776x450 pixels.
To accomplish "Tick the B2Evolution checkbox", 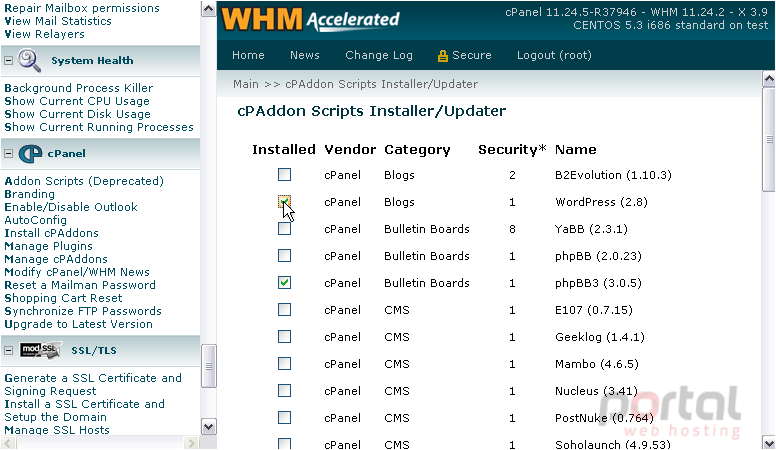I will [x=285, y=175].
